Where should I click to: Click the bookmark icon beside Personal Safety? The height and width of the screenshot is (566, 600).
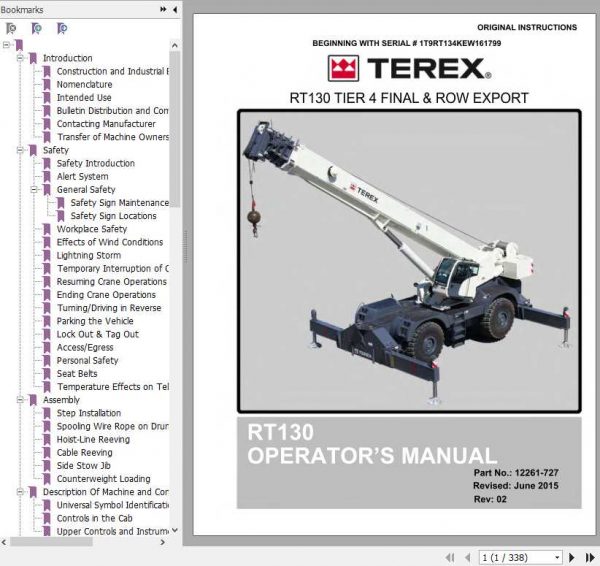tap(47, 361)
